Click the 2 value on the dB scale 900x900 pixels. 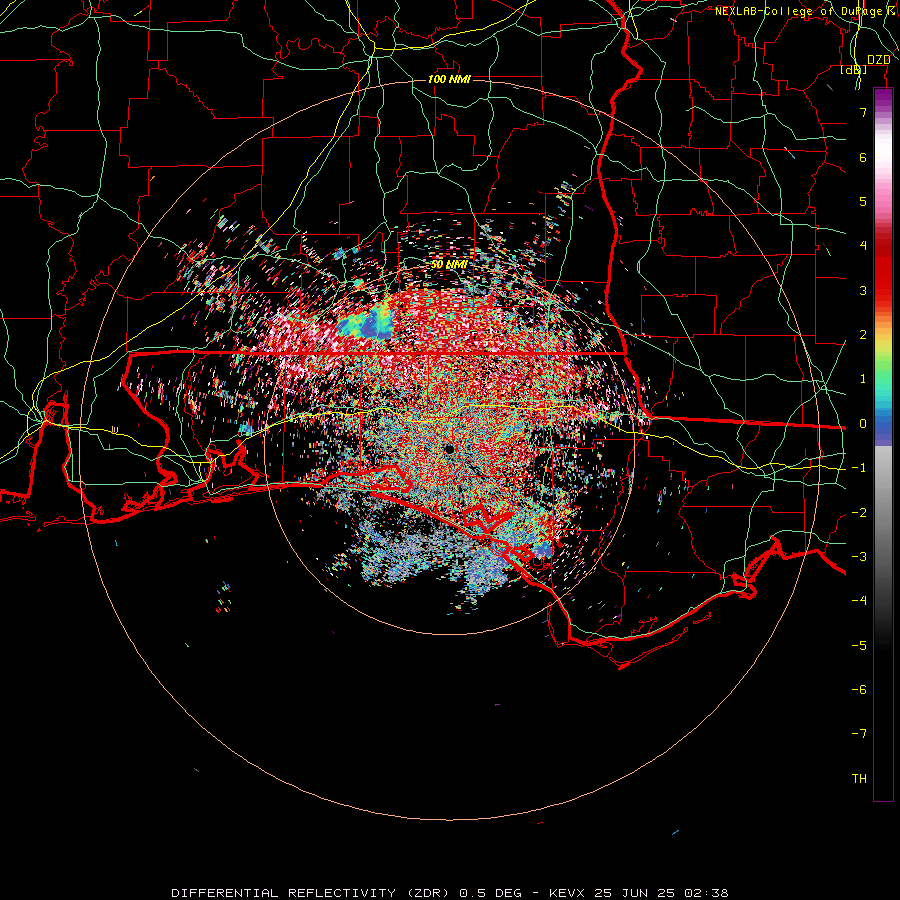(x=863, y=335)
